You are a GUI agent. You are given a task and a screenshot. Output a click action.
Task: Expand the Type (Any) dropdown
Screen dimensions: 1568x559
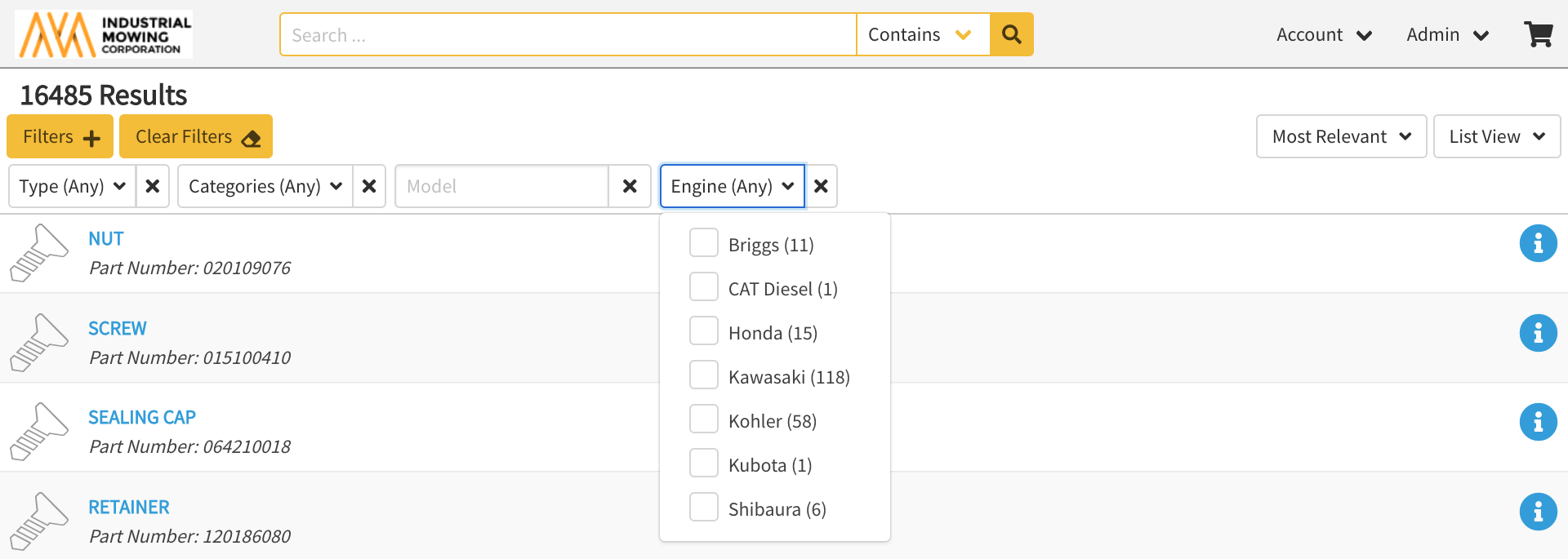72,186
